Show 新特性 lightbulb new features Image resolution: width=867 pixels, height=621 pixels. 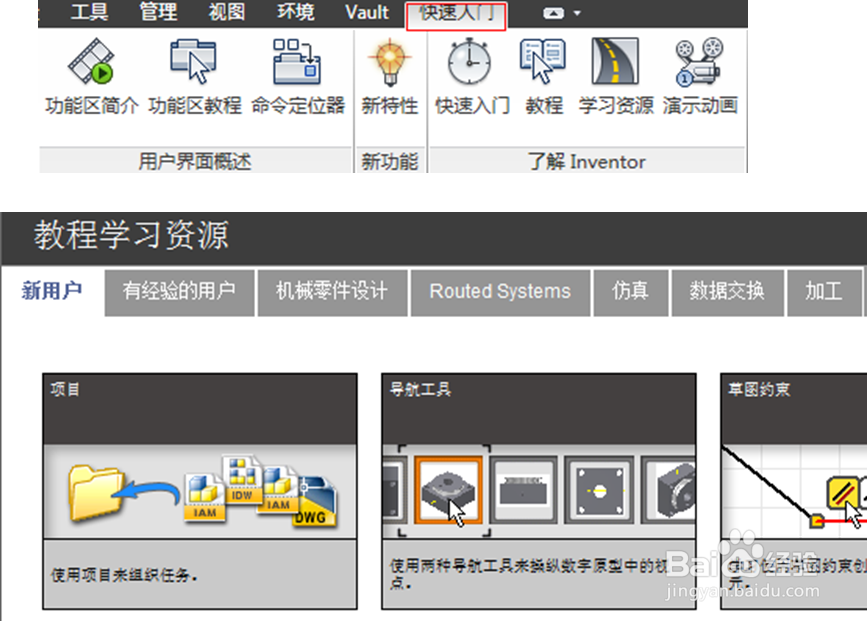click(390, 76)
